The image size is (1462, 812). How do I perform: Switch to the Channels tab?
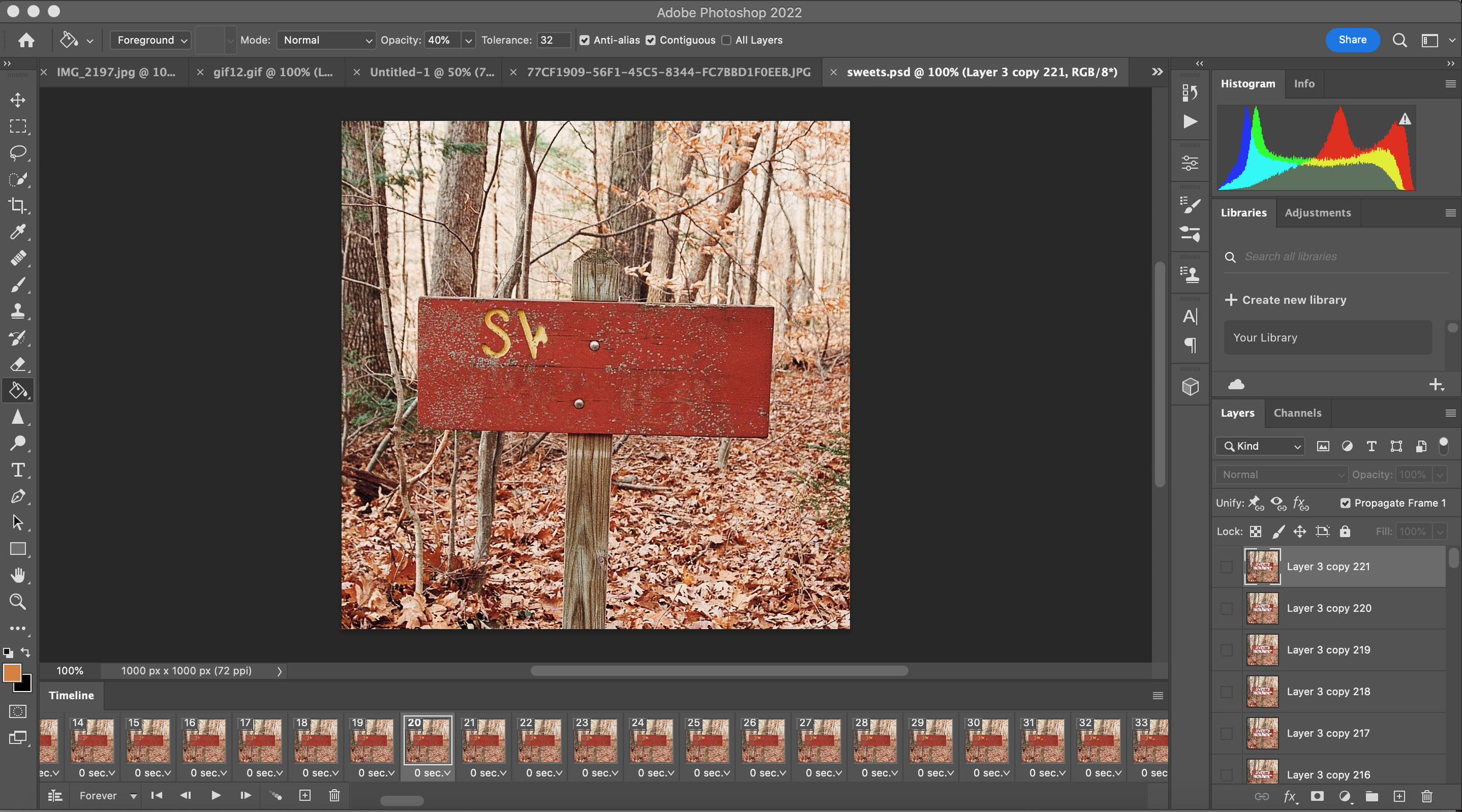[x=1297, y=413]
